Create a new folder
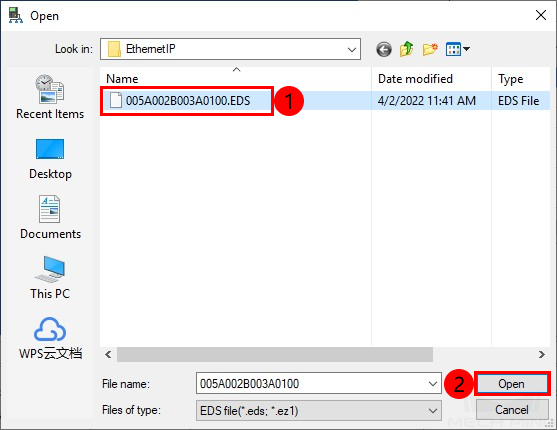The height and width of the screenshot is (430, 557). (x=430, y=49)
